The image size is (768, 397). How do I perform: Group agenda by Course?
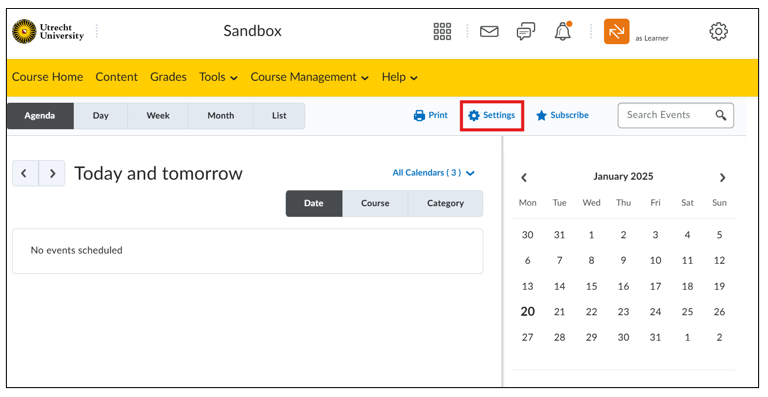pos(375,203)
